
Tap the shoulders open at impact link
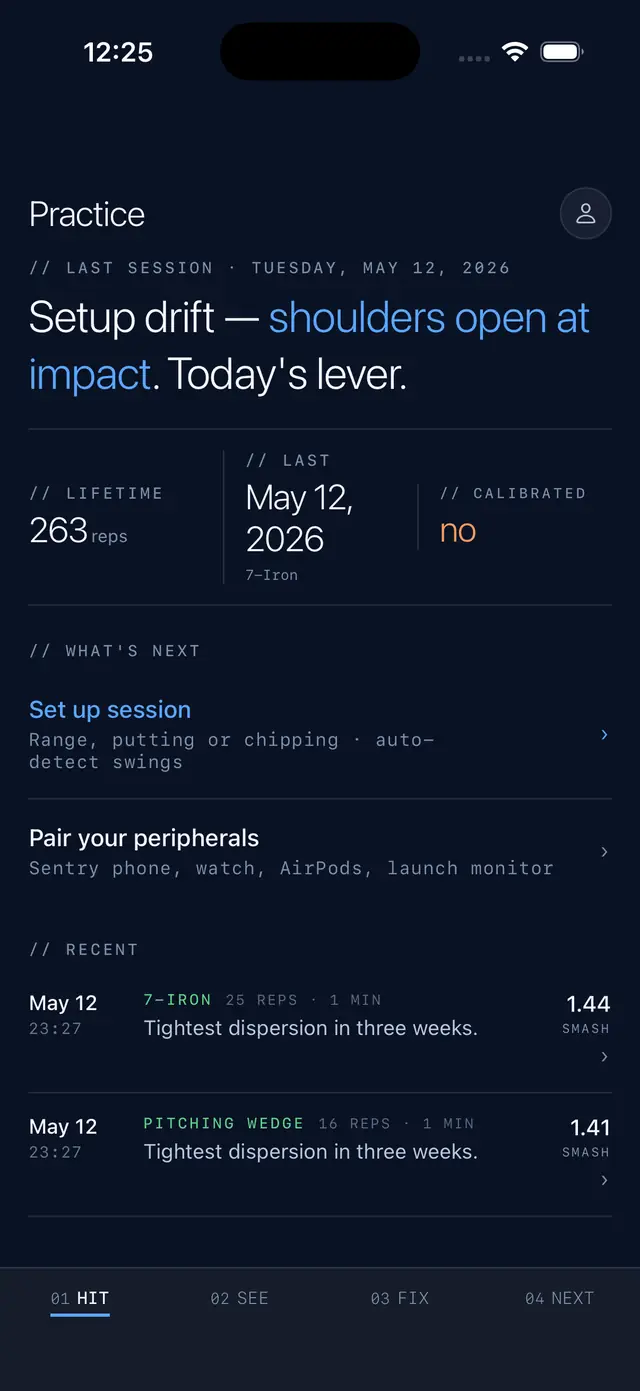tap(309, 345)
